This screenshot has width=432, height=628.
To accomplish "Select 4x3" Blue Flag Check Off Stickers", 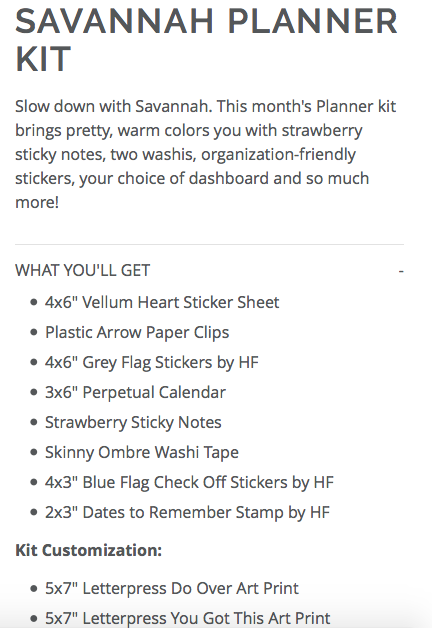I will pyautogui.click(x=189, y=483).
